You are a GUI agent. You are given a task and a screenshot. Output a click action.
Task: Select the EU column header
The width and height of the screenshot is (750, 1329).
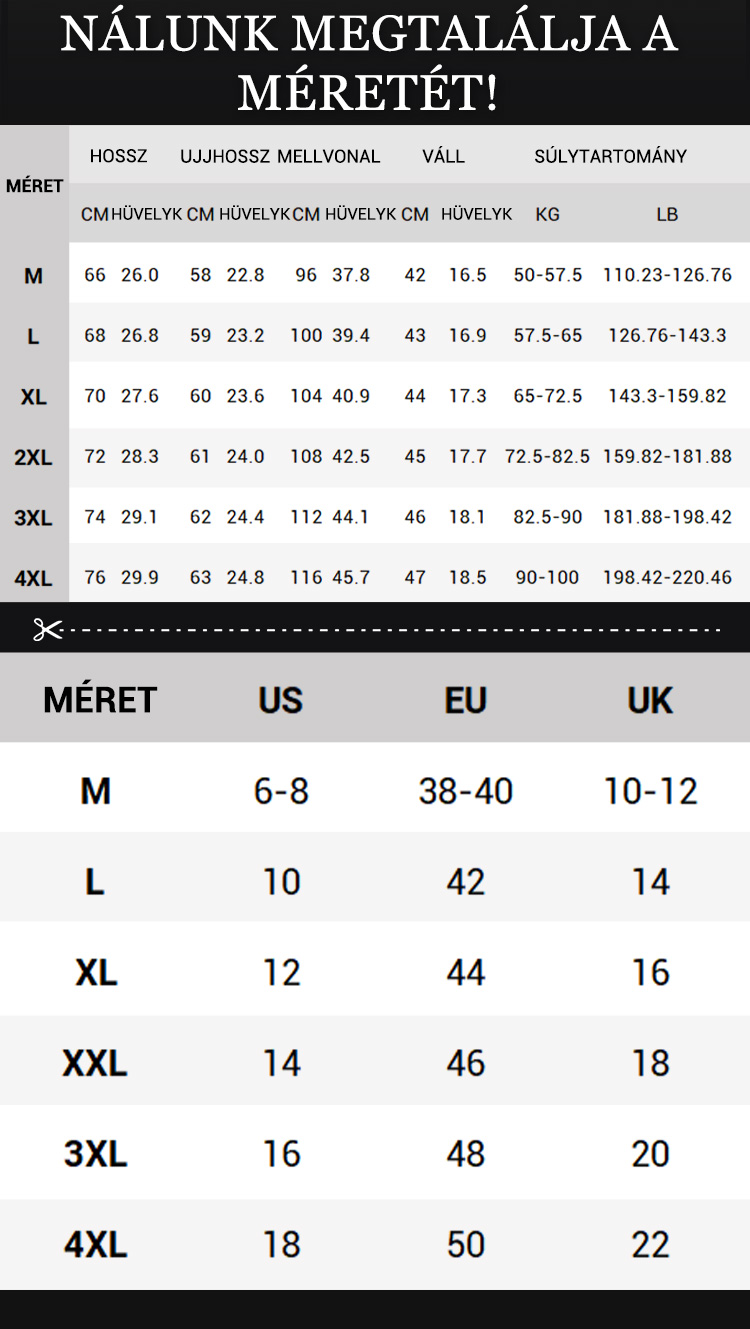[x=465, y=700]
